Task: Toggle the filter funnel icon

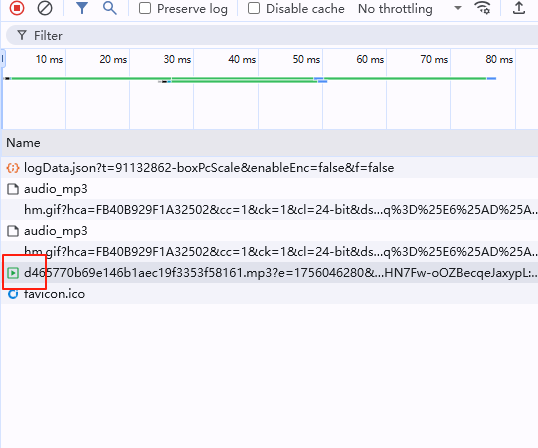Action: click(82, 8)
